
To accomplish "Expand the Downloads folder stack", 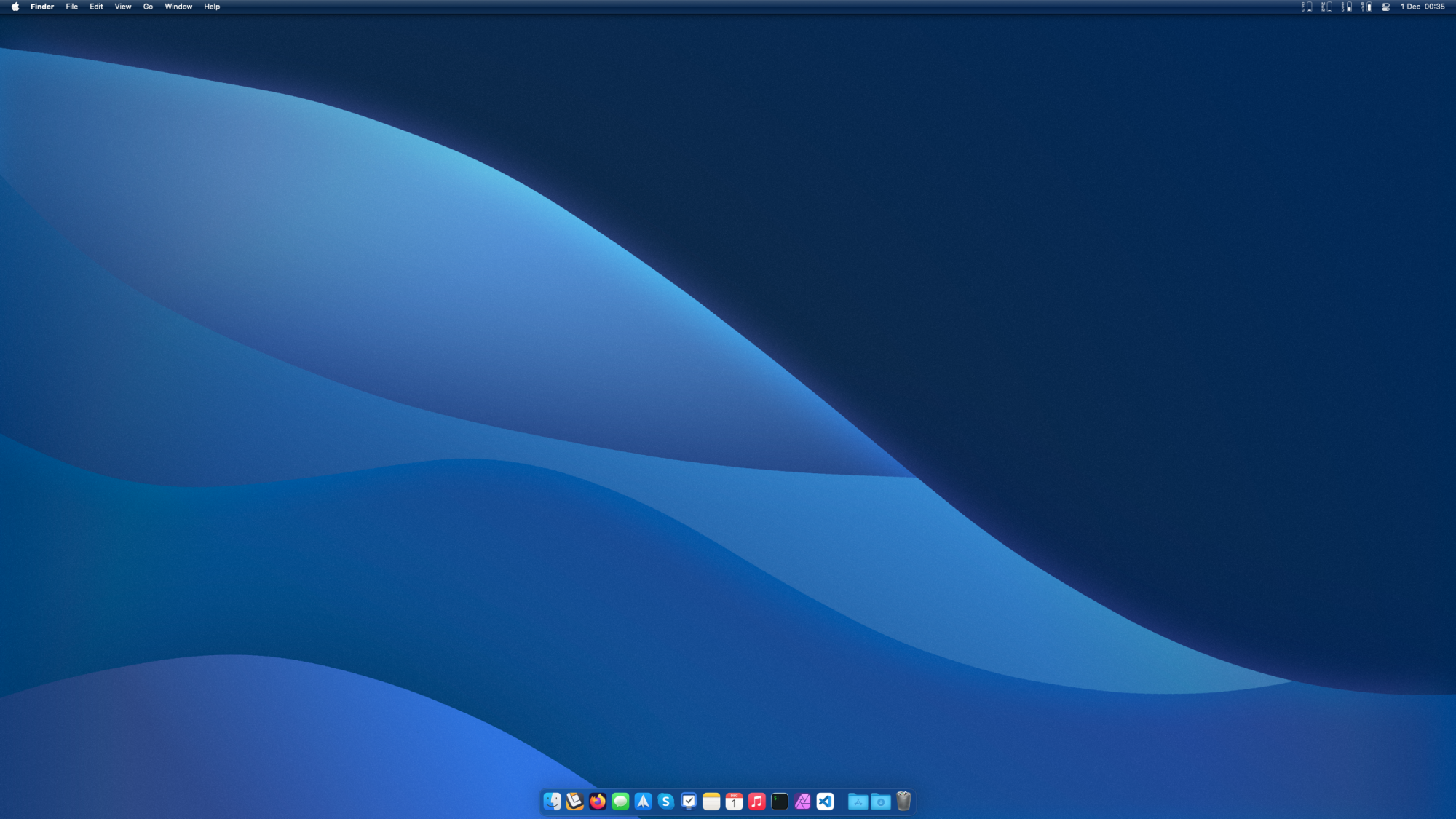I will [x=881, y=802].
